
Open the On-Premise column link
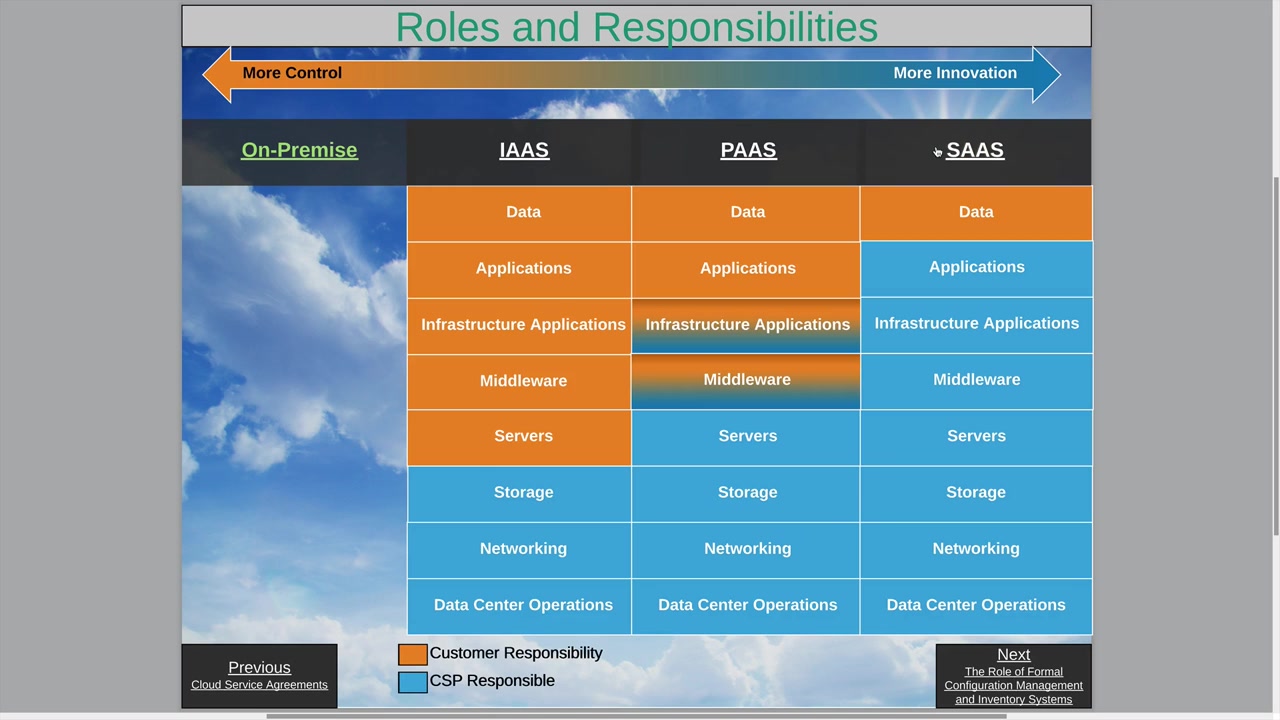tap(299, 150)
